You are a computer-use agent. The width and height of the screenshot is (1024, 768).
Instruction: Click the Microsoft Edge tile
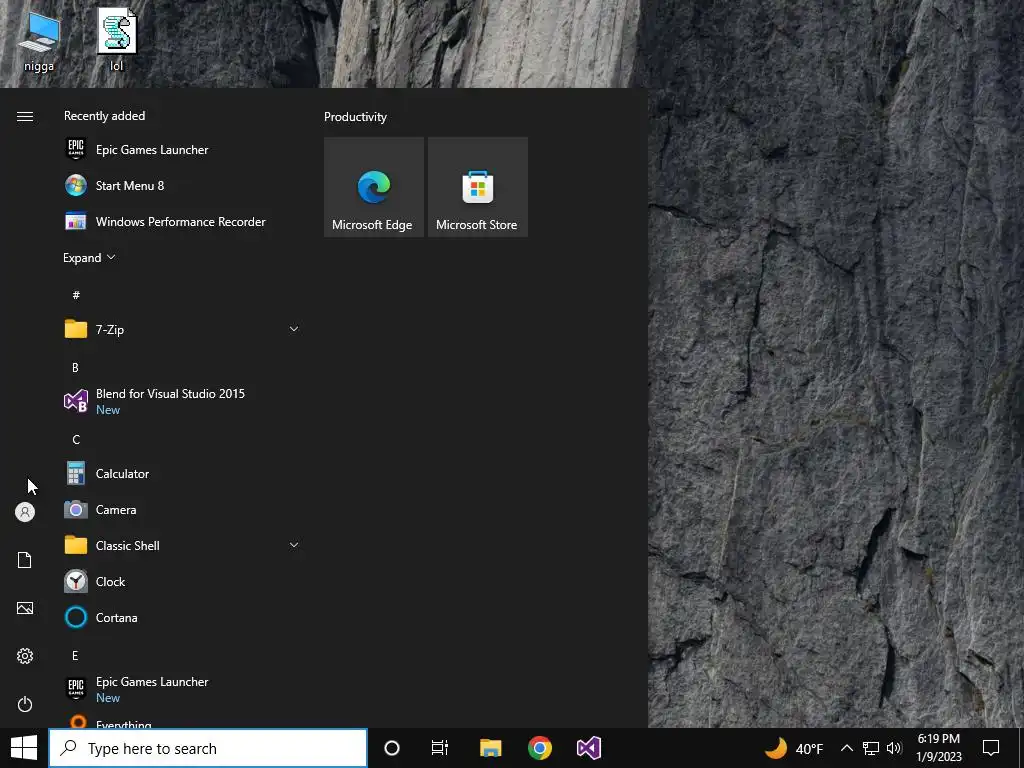click(374, 187)
